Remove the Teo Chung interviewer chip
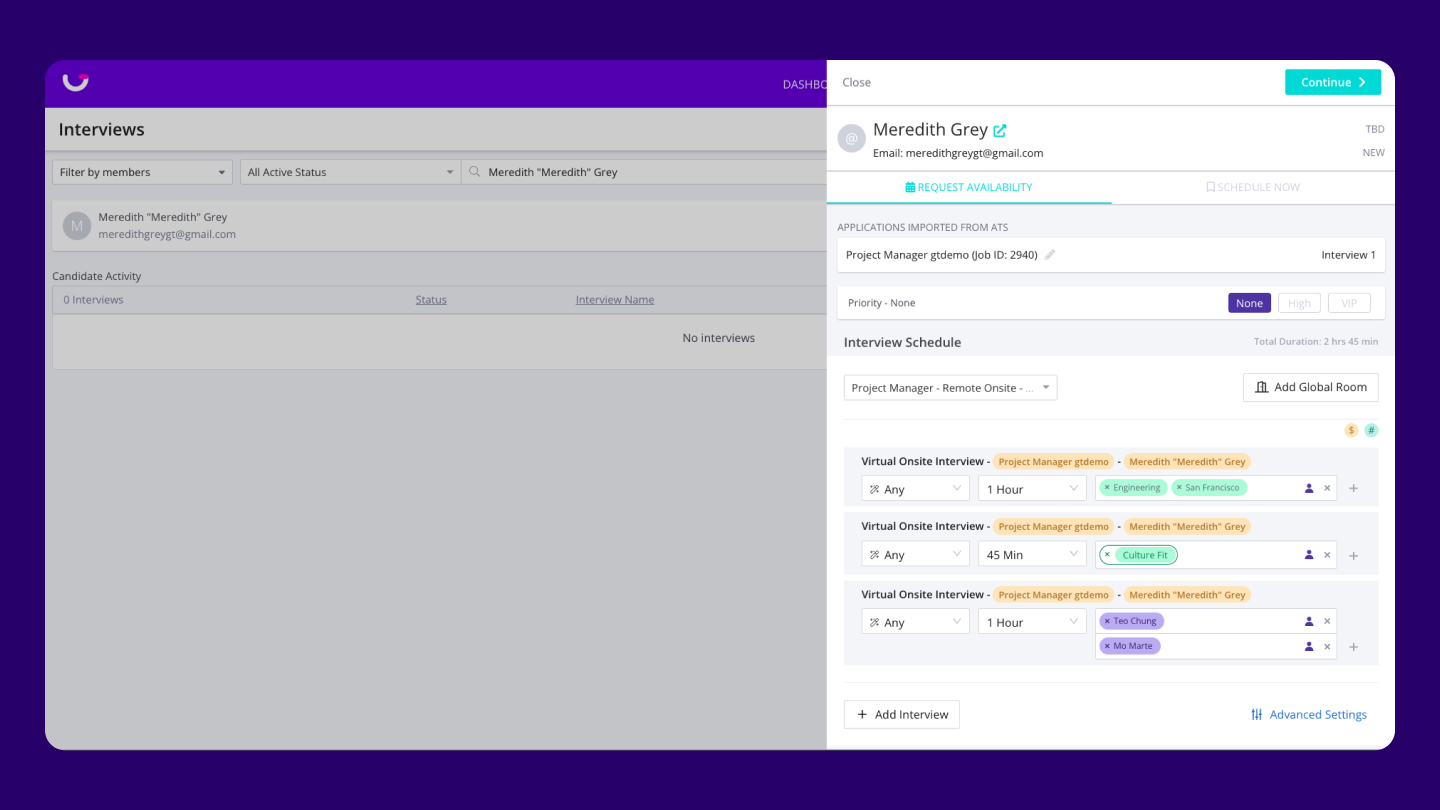The width and height of the screenshot is (1440, 810). click(1107, 621)
